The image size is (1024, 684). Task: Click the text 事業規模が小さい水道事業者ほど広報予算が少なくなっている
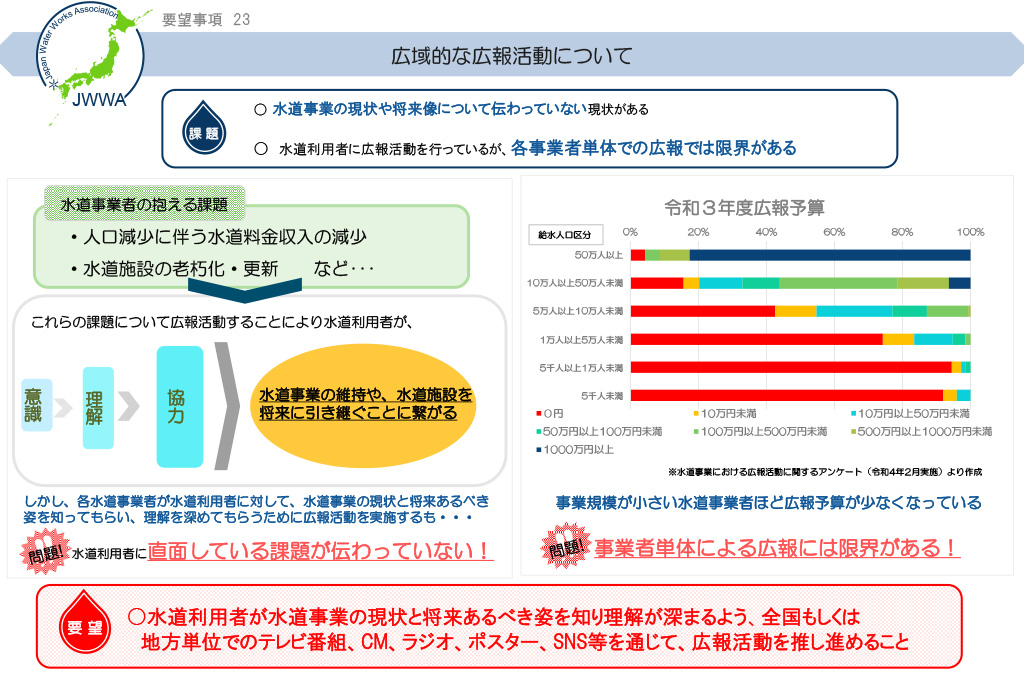769,503
